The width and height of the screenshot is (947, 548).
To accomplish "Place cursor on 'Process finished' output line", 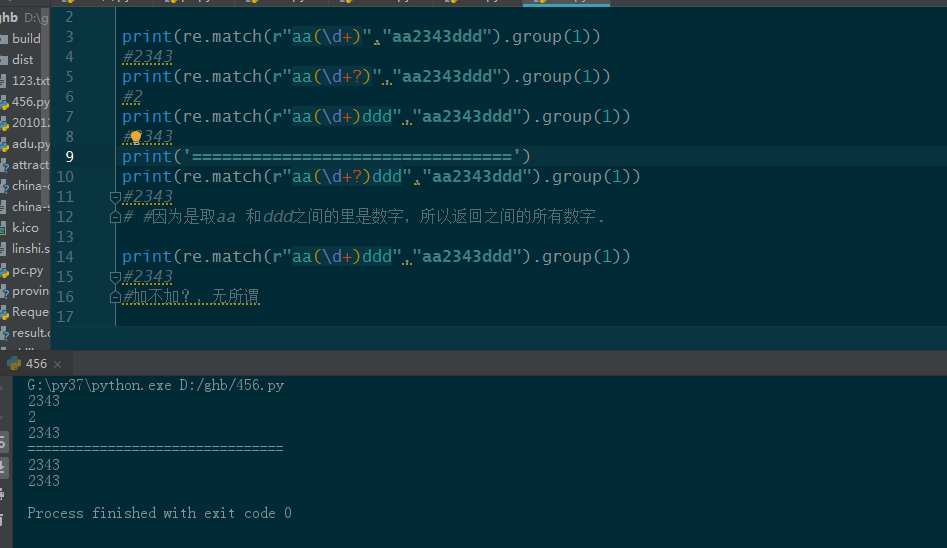I will point(160,513).
